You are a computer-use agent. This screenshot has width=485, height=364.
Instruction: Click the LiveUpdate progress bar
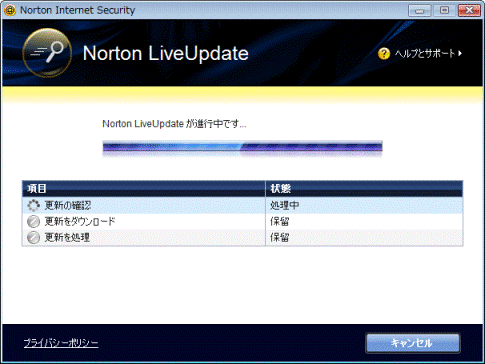click(x=242, y=148)
